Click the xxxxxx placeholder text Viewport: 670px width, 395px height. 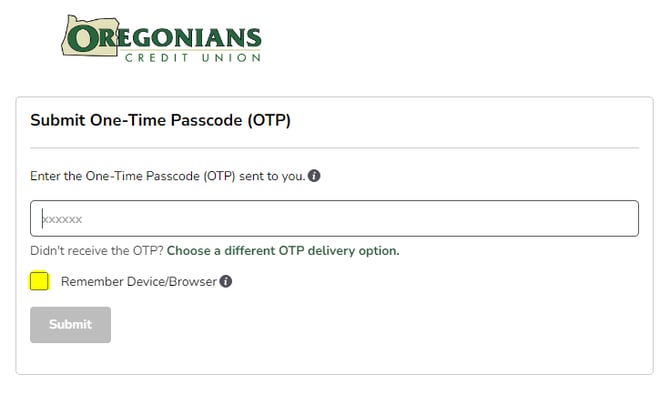point(62,219)
